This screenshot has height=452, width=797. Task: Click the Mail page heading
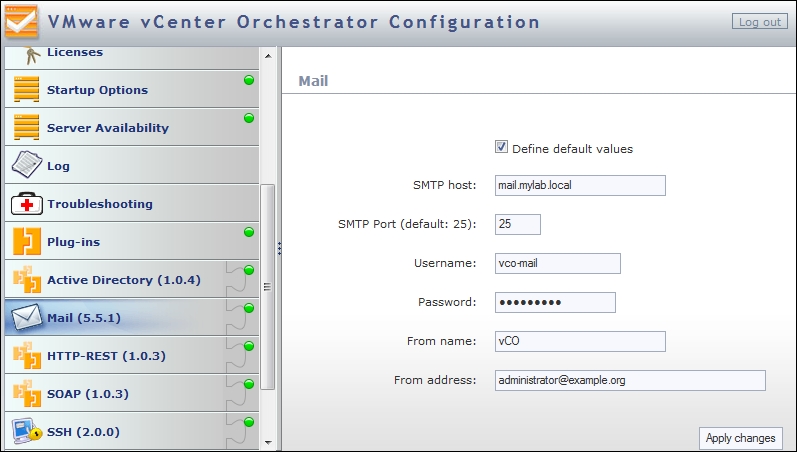(313, 81)
